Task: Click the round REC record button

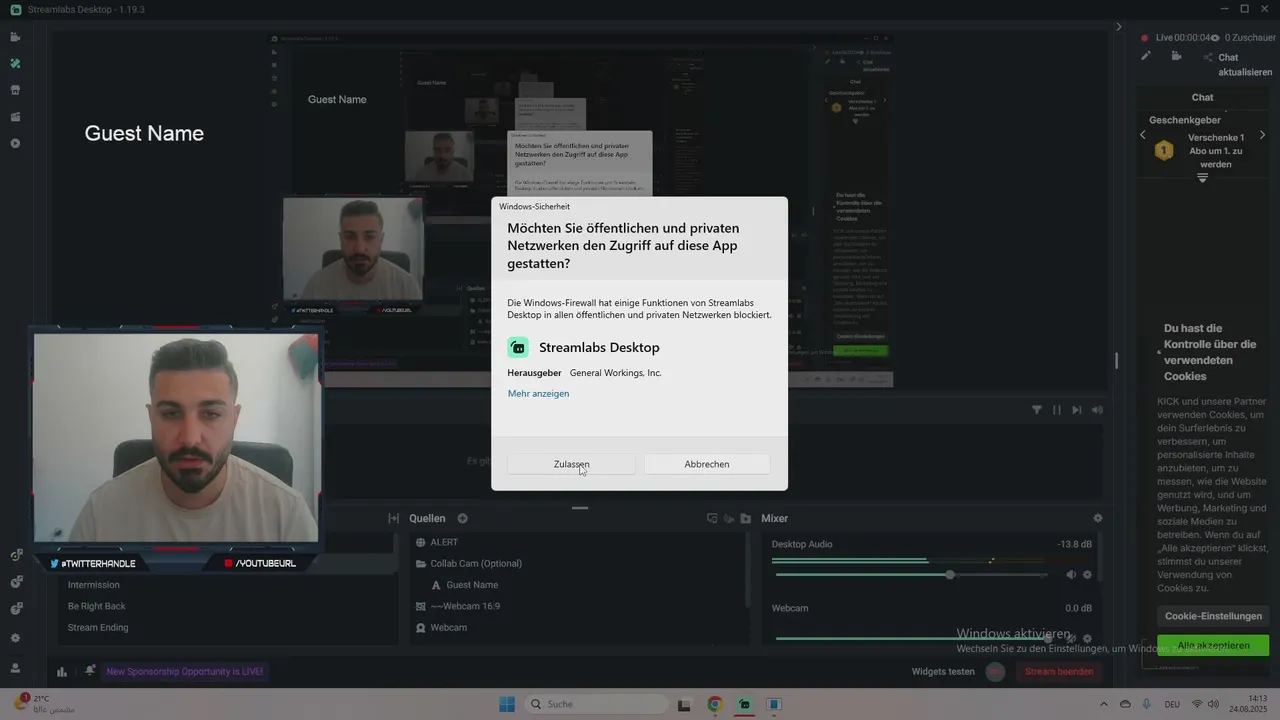Action: (x=995, y=672)
